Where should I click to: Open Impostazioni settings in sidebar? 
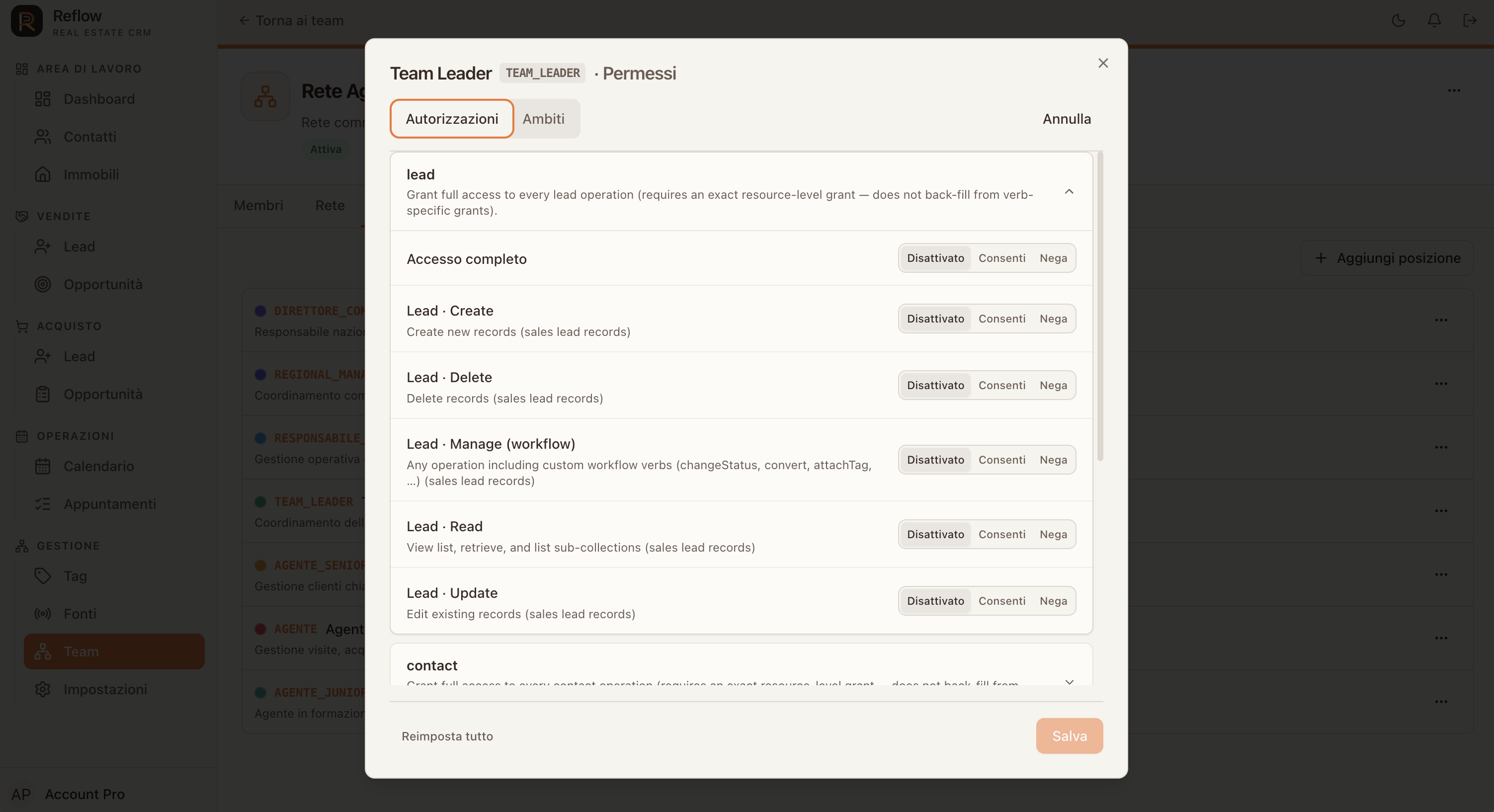[114, 689]
